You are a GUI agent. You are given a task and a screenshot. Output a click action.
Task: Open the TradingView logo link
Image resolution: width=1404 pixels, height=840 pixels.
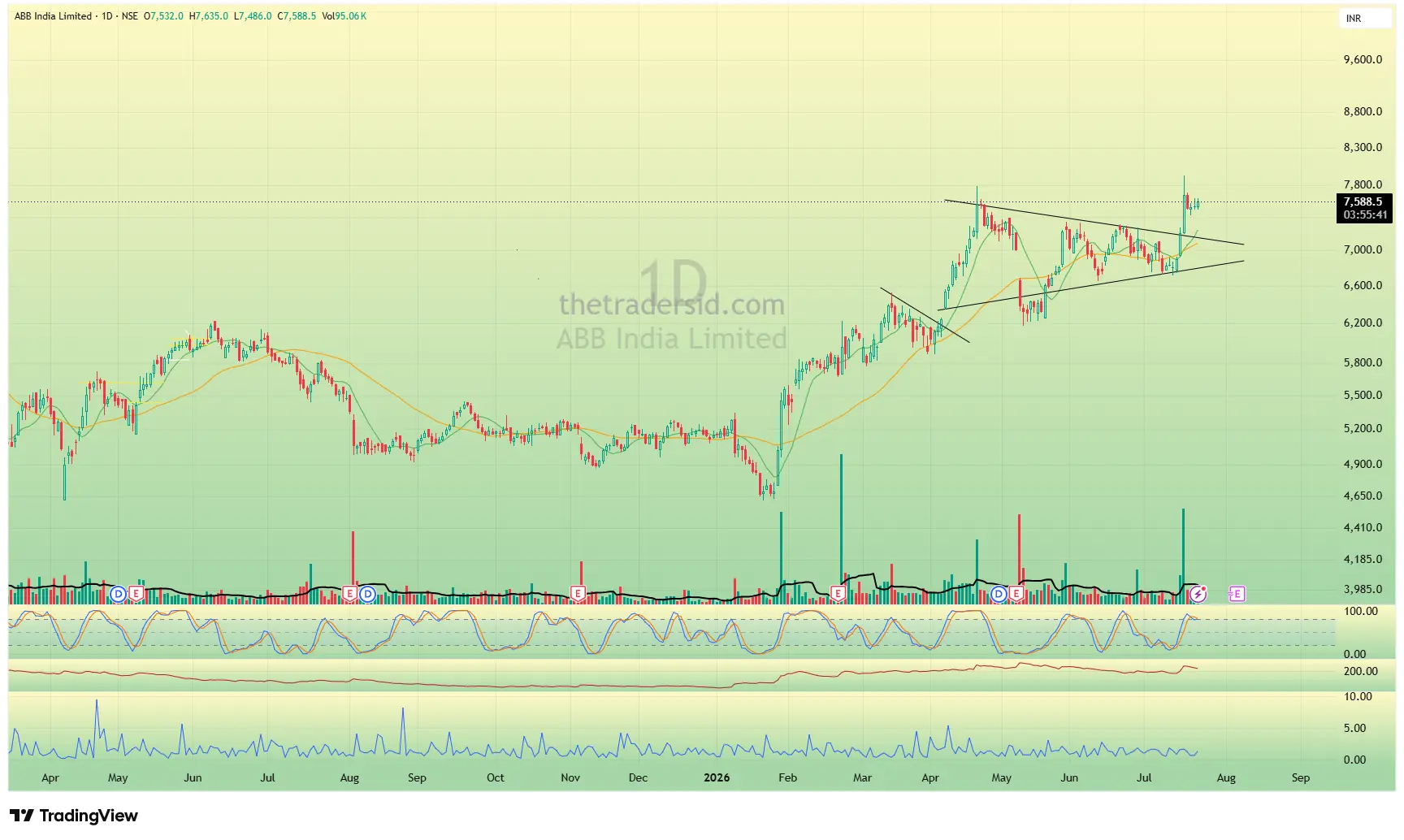pyautogui.click(x=74, y=816)
